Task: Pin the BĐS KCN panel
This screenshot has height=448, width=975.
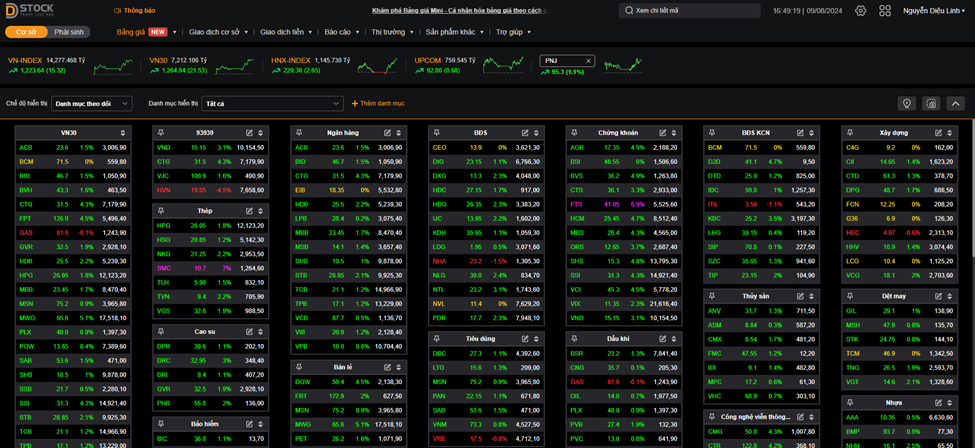Action: (713, 133)
